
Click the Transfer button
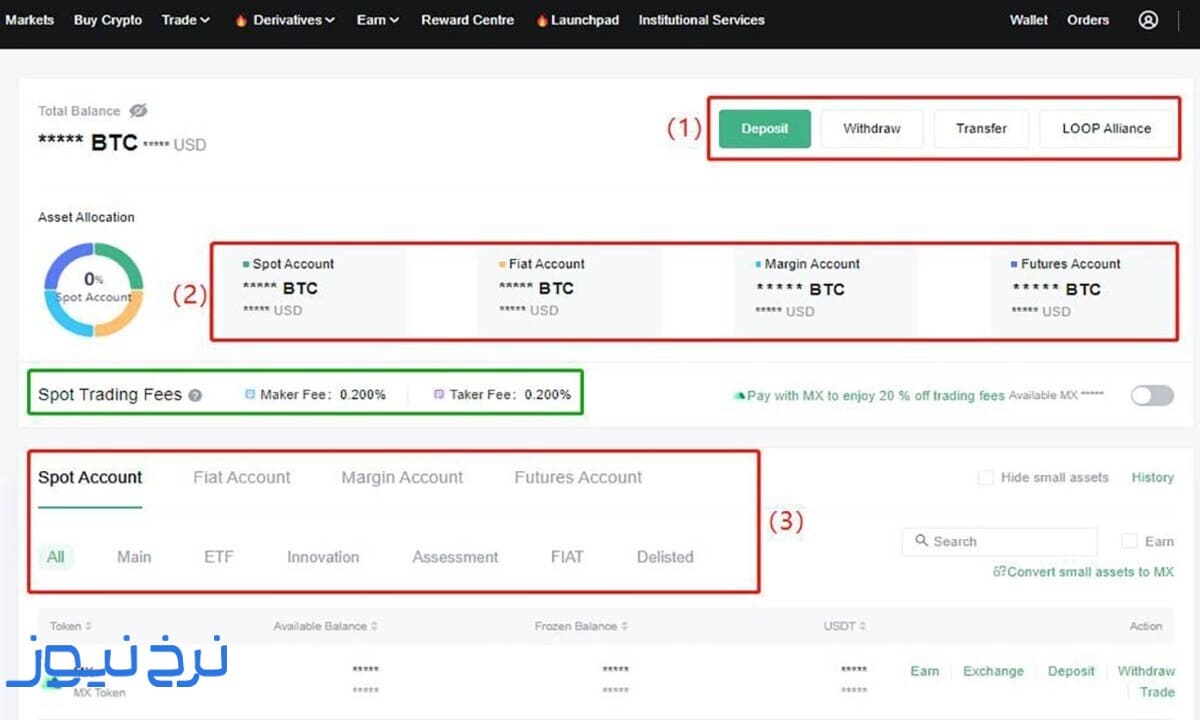point(981,129)
